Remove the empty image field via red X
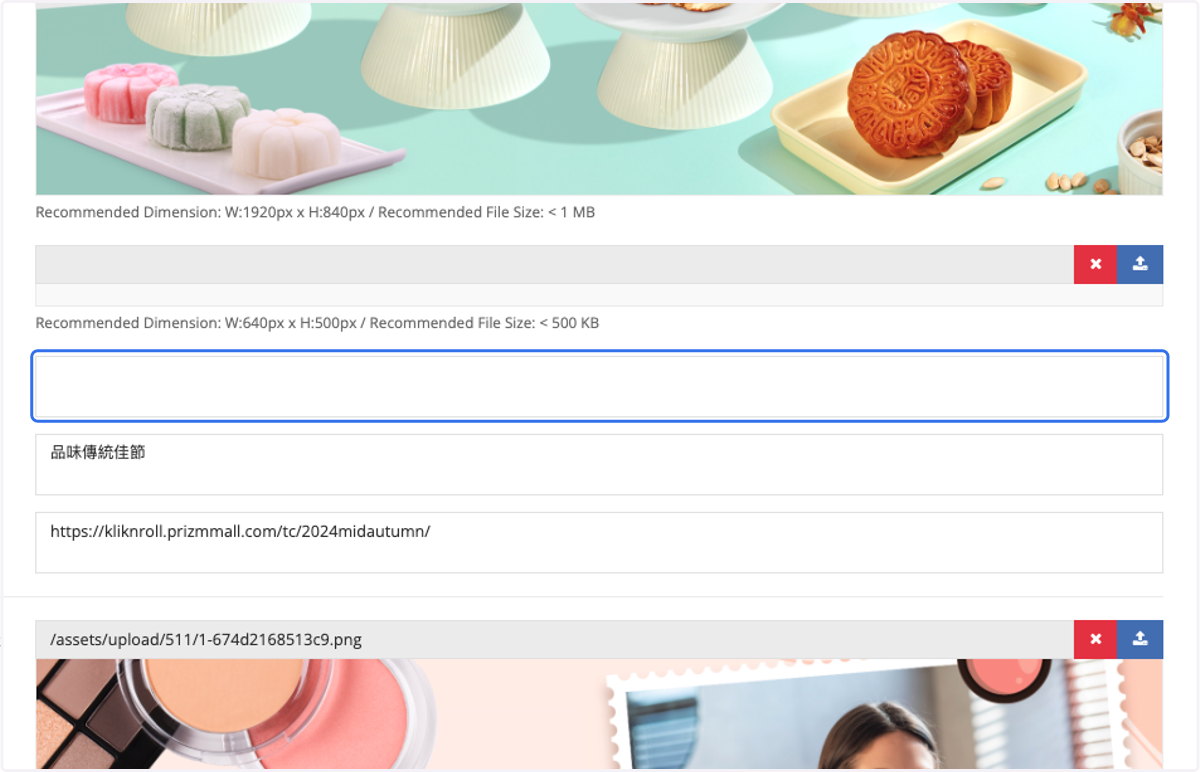 tap(1095, 265)
